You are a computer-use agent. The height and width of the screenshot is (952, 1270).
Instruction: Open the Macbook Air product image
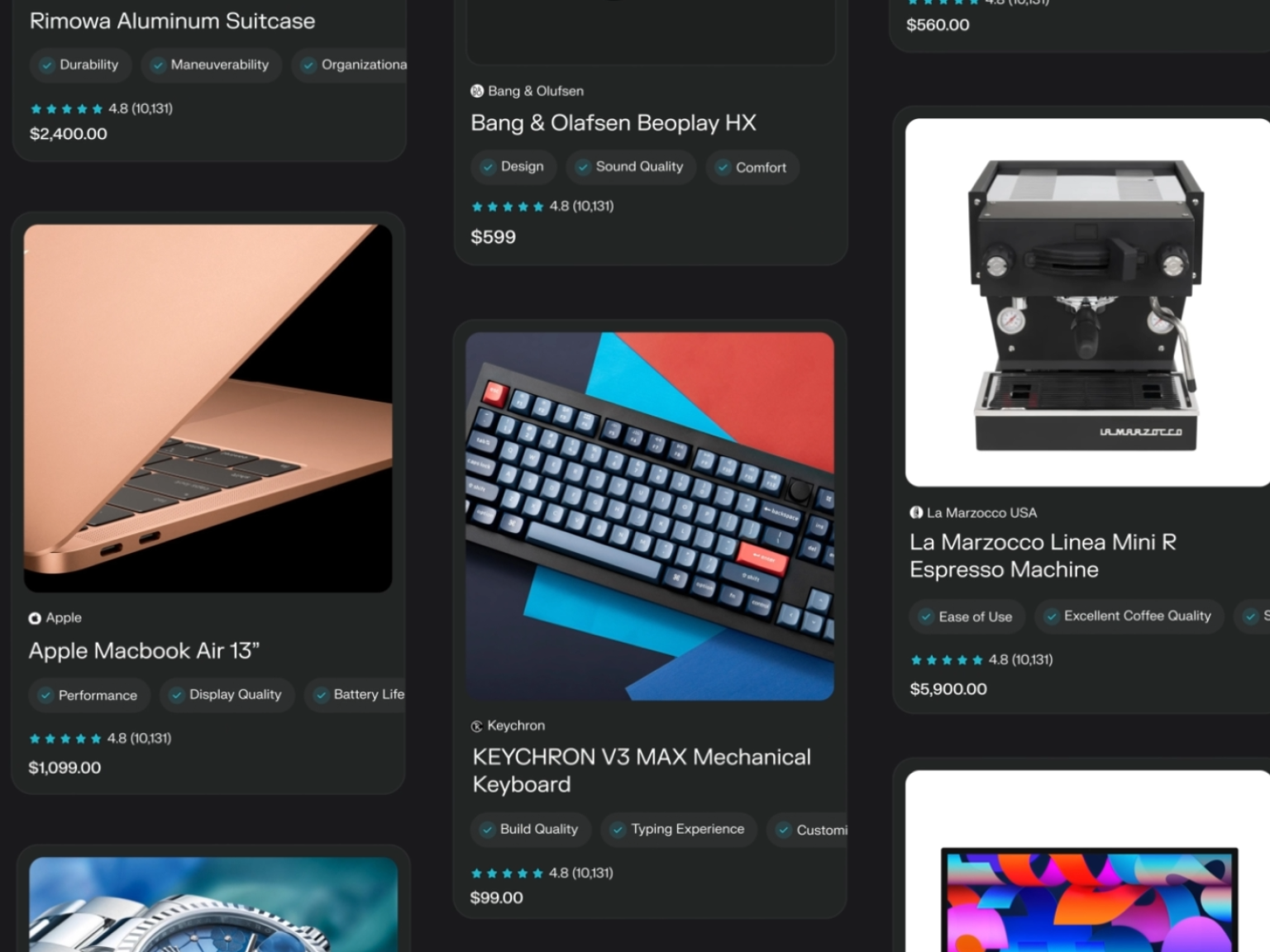click(x=208, y=408)
